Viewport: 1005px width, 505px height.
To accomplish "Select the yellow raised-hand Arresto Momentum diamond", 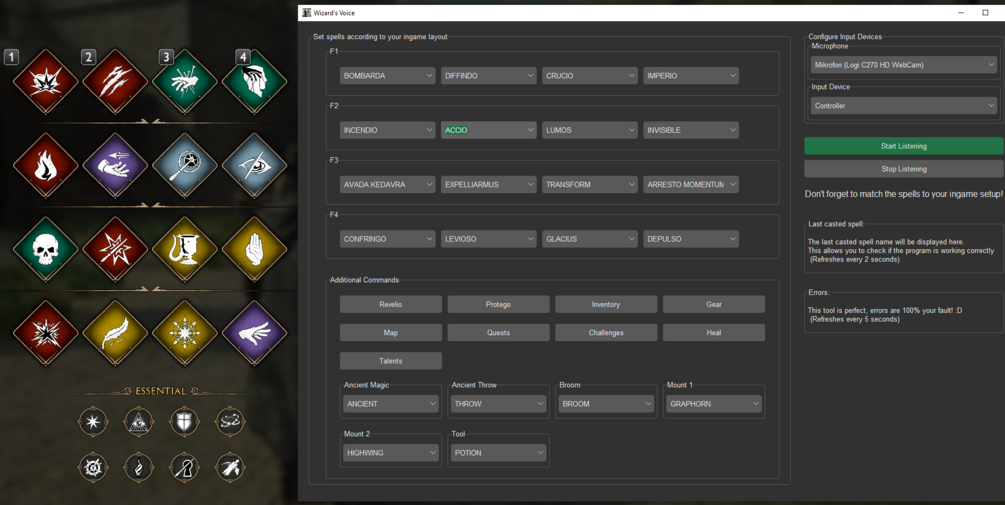I will click(254, 249).
